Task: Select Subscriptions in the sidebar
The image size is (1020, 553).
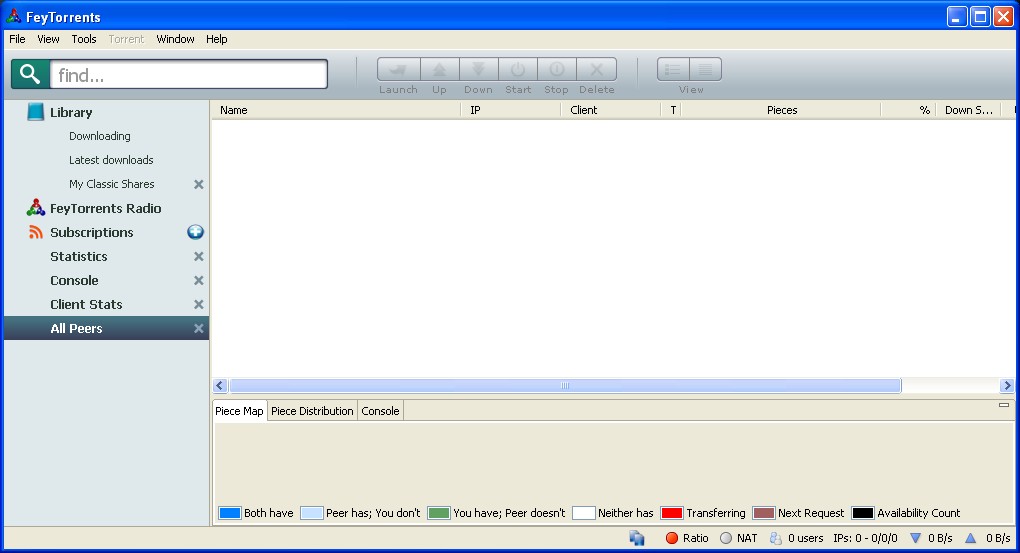Action: (92, 232)
